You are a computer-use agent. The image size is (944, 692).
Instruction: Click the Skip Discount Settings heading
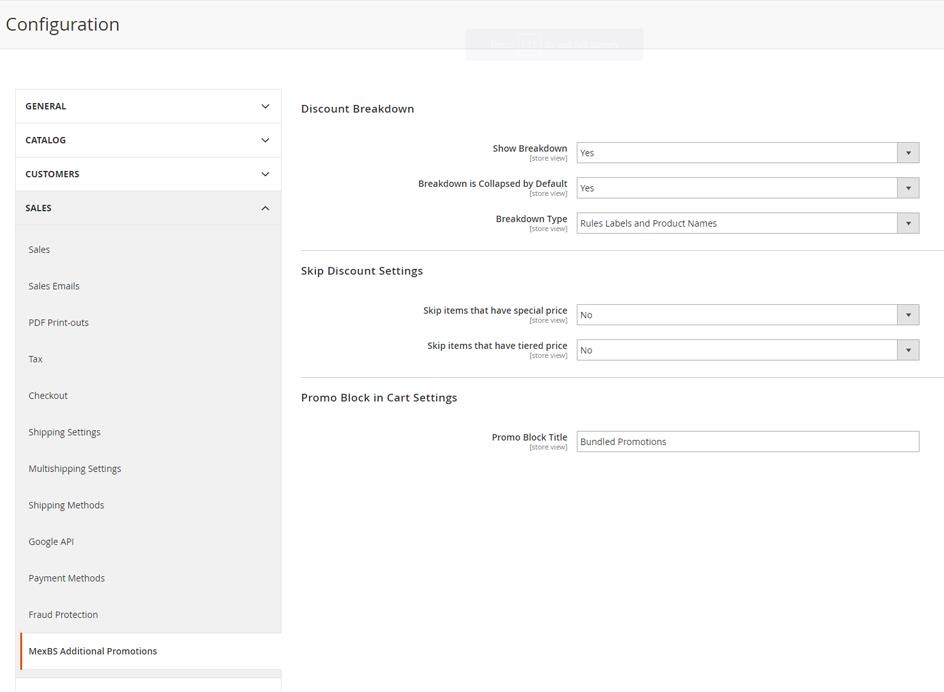point(362,271)
